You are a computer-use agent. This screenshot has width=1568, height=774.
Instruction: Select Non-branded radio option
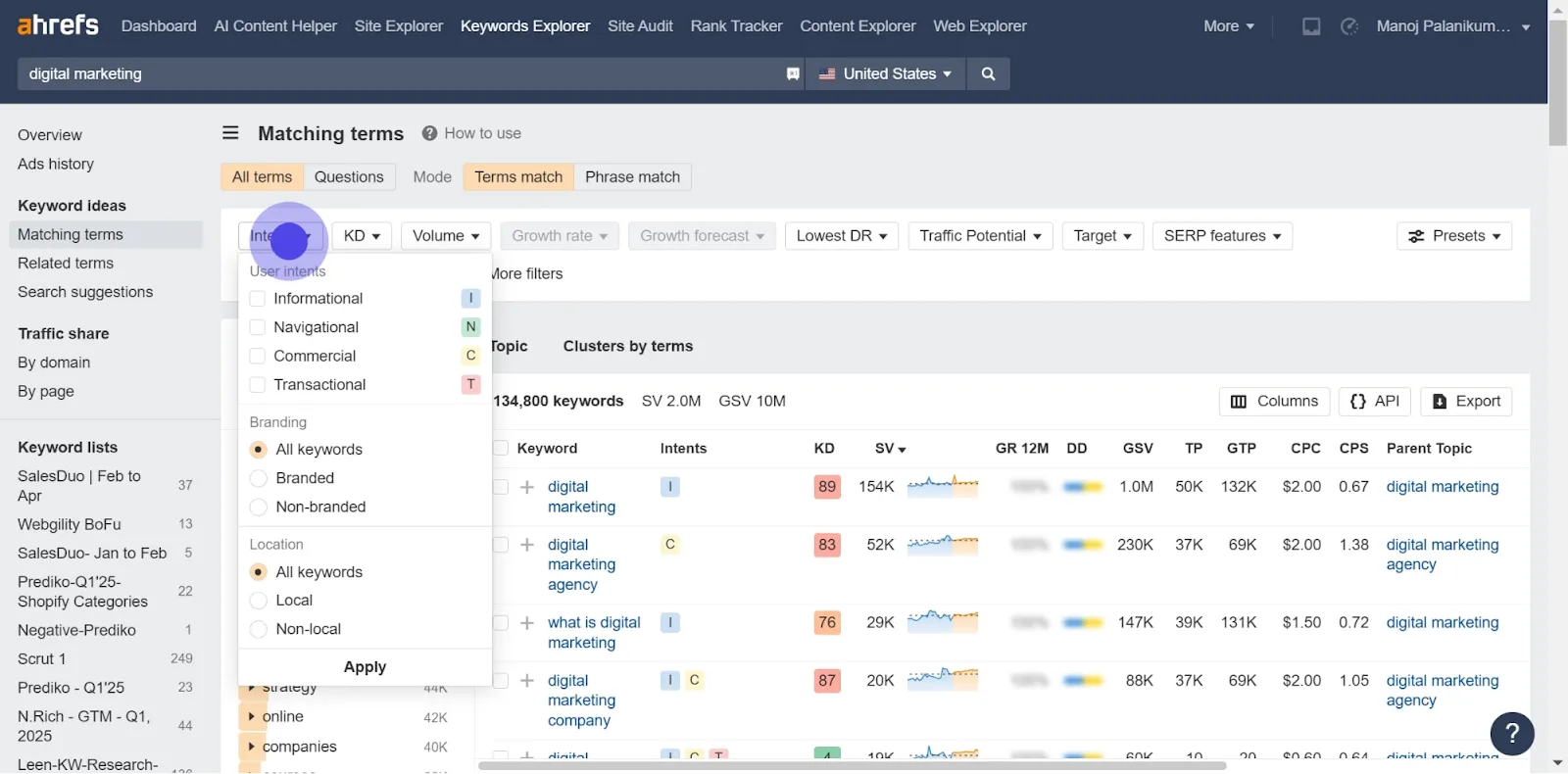259,507
